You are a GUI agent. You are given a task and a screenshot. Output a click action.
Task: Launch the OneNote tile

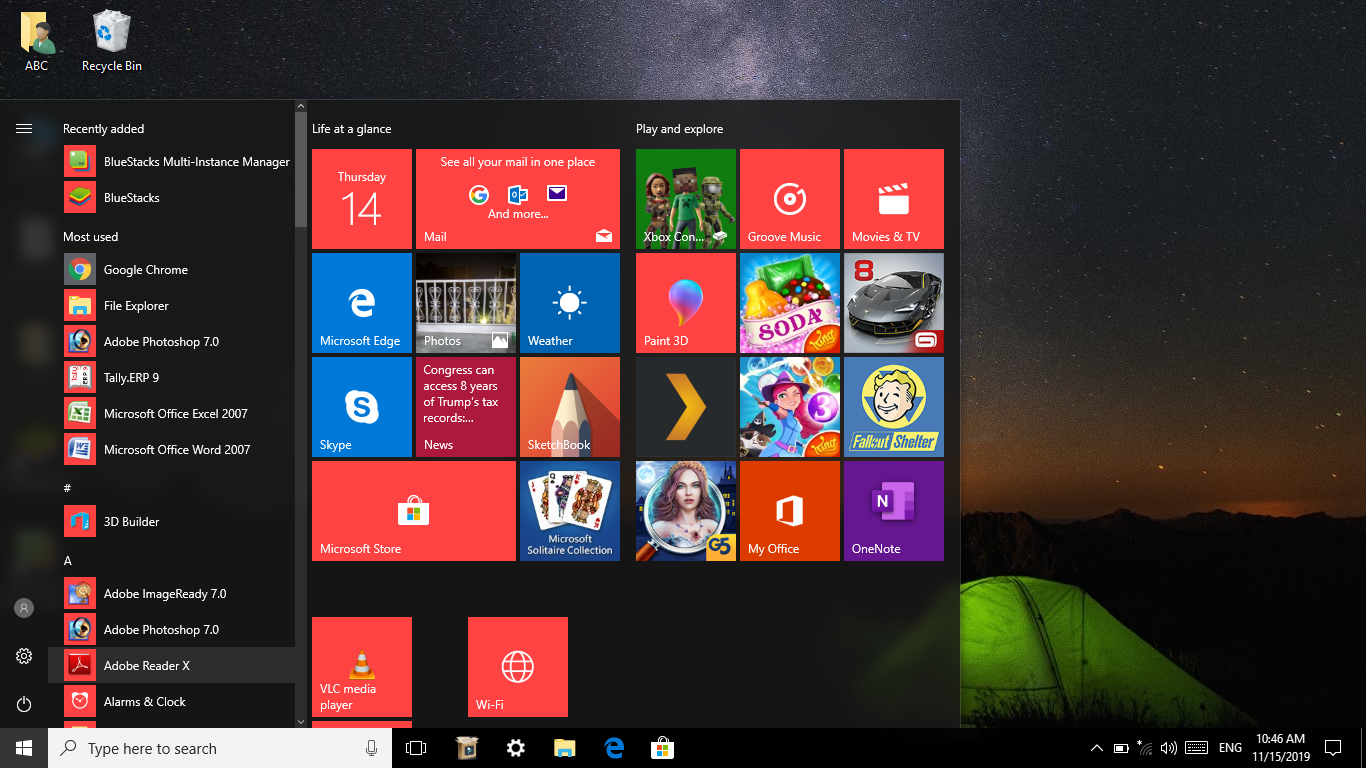coord(894,511)
